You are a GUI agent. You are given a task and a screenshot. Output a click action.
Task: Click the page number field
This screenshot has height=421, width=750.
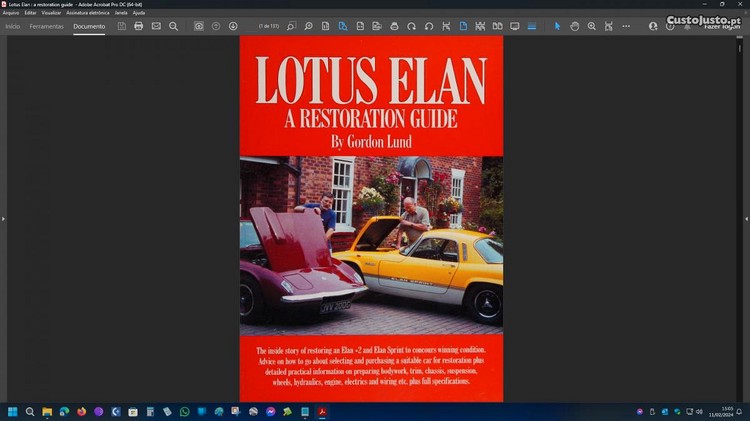pyautogui.click(x=269, y=26)
